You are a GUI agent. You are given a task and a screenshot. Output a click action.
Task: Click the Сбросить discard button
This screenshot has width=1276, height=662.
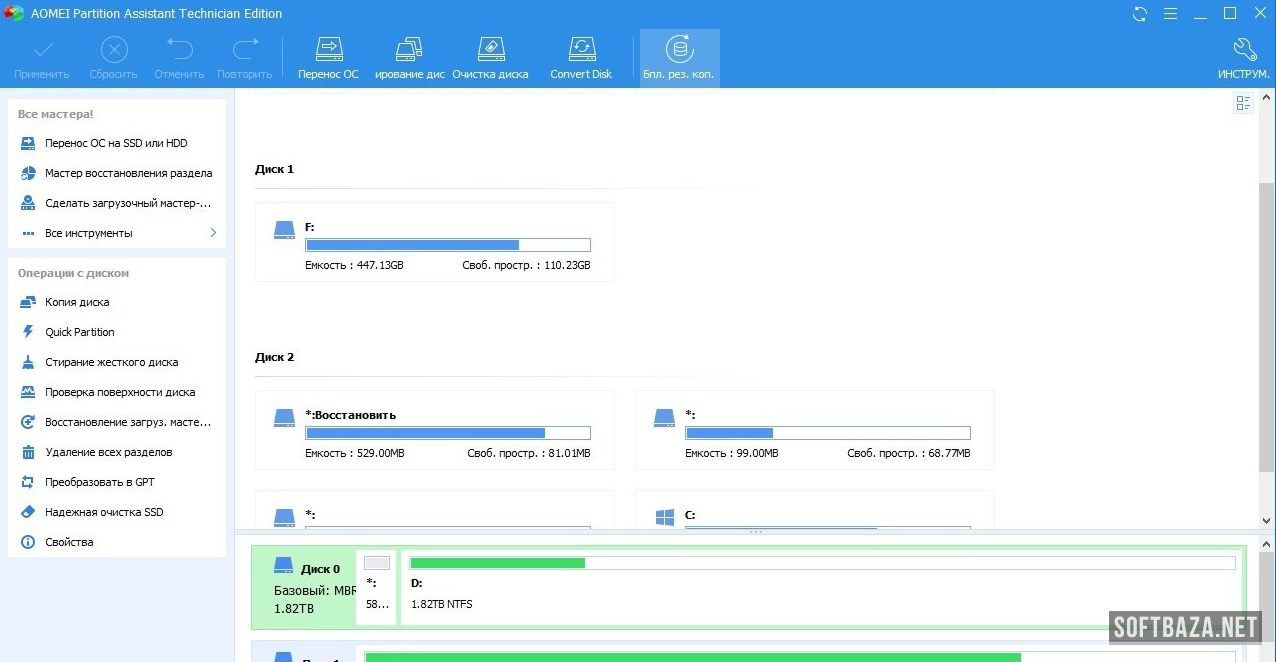[114, 58]
